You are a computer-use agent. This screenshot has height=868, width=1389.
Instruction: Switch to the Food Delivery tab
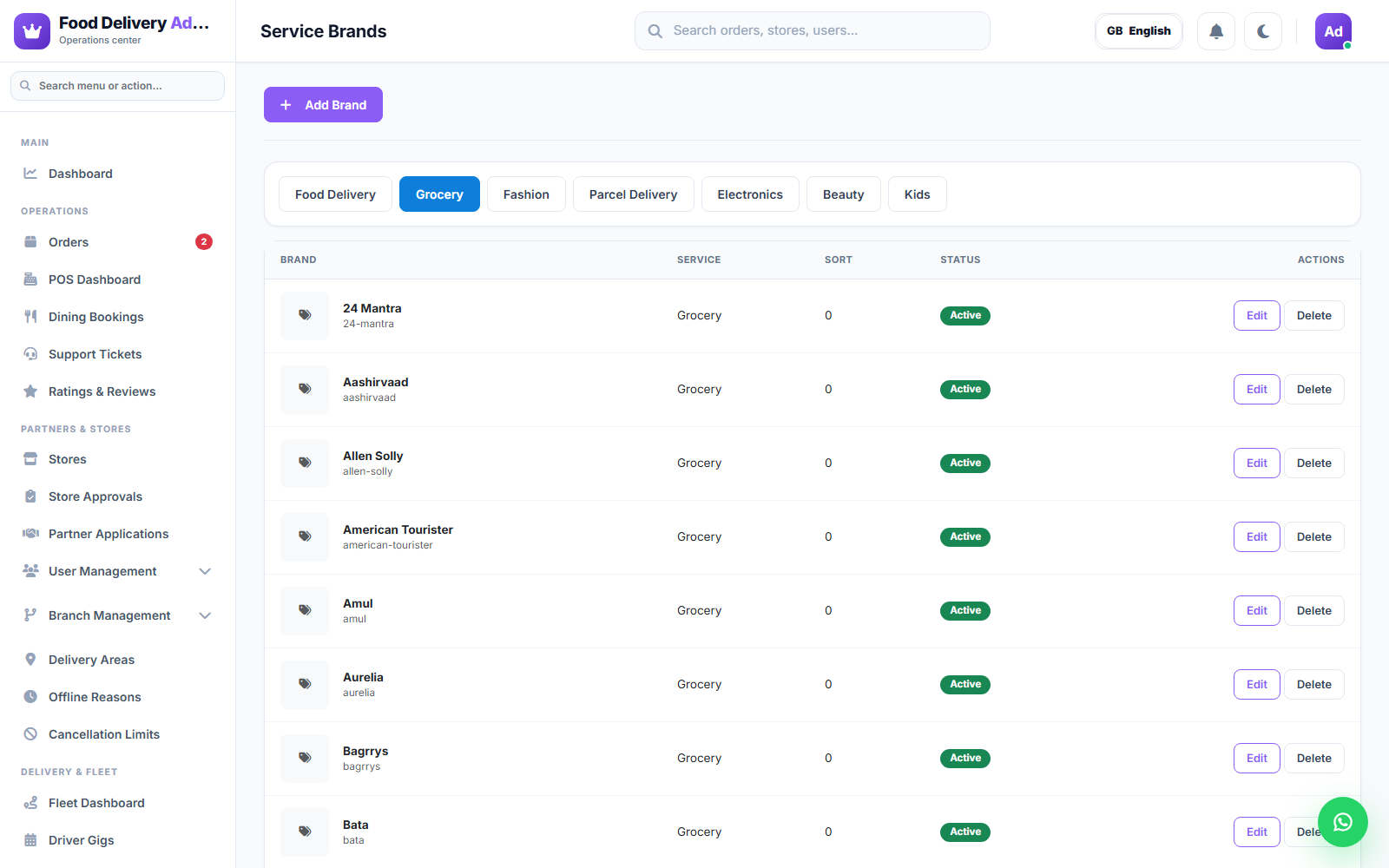coord(335,194)
